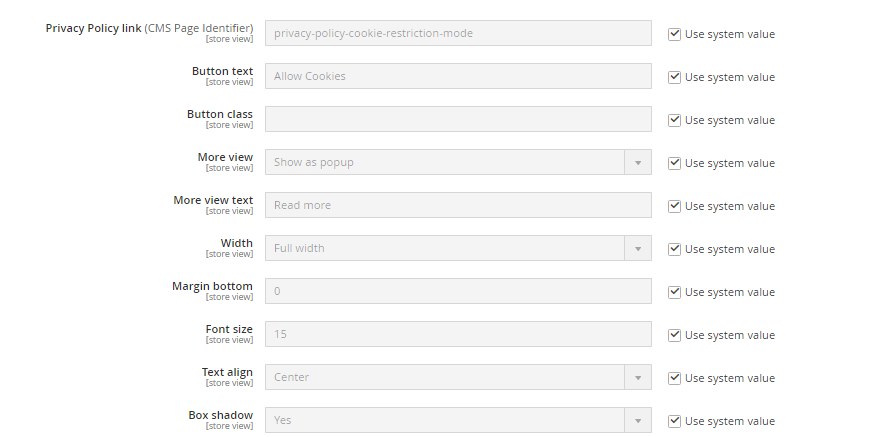Toggle Use system value checkbox for Width
This screenshot has width=892, height=437.
[675, 249]
